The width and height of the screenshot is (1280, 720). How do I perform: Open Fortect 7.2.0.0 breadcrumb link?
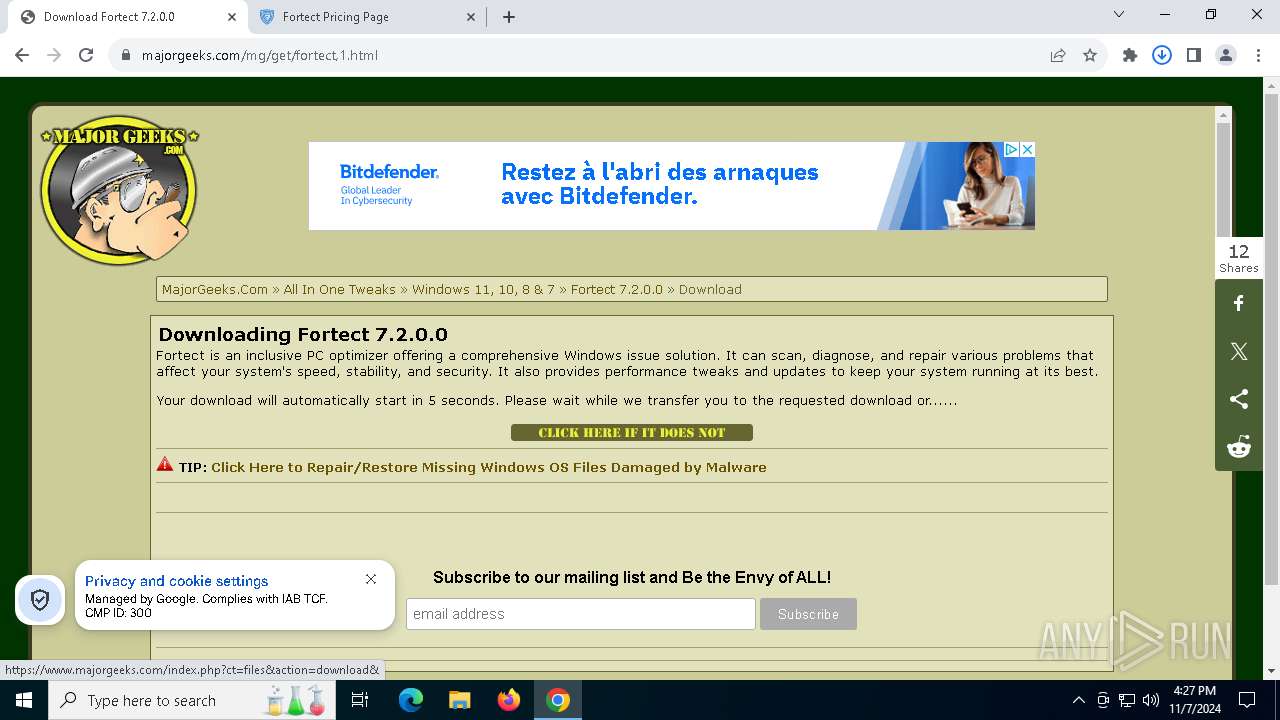[617, 289]
